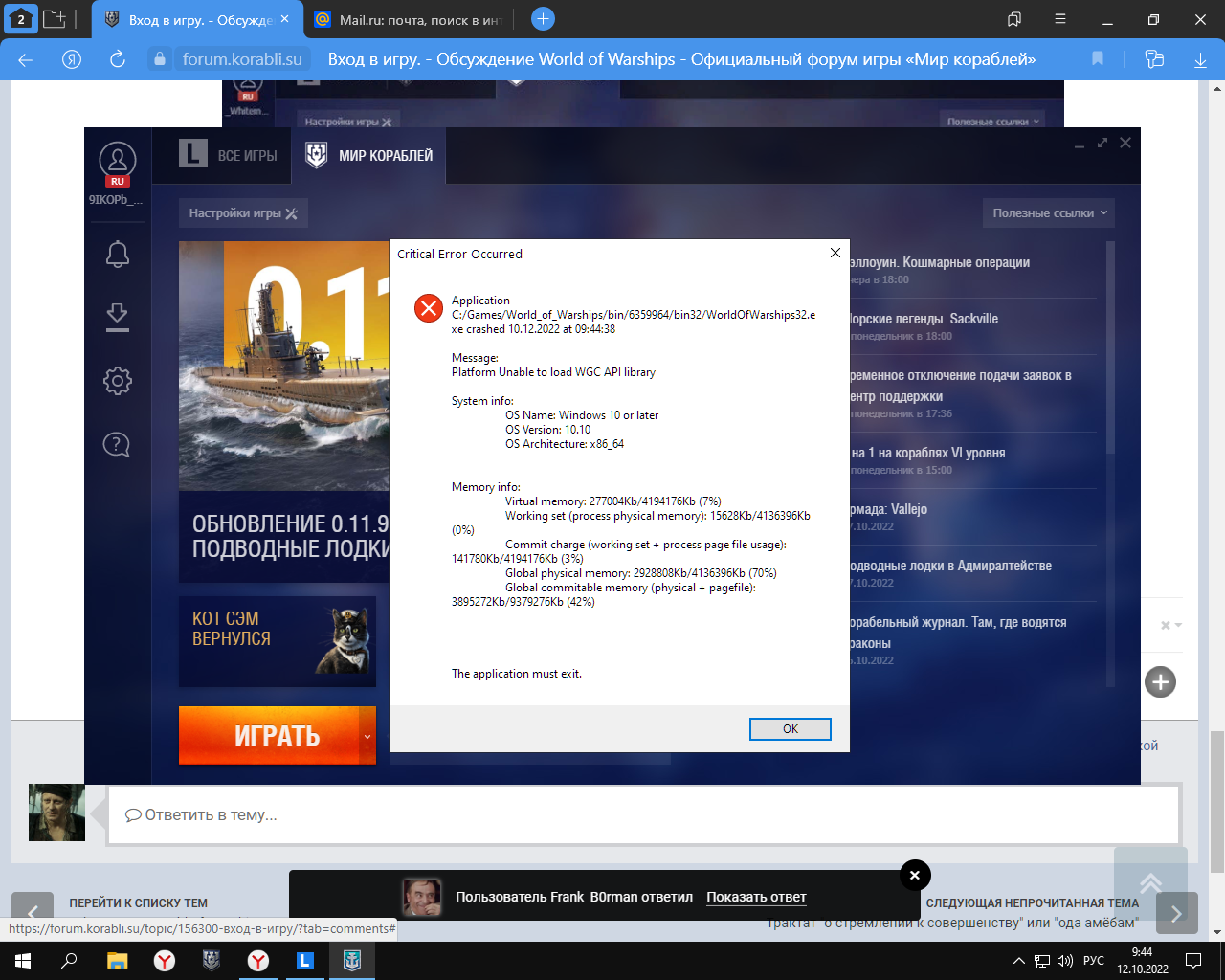Switch to ВСЕ ИГРЫ tab
The height and width of the screenshot is (980, 1225).
click(230, 155)
